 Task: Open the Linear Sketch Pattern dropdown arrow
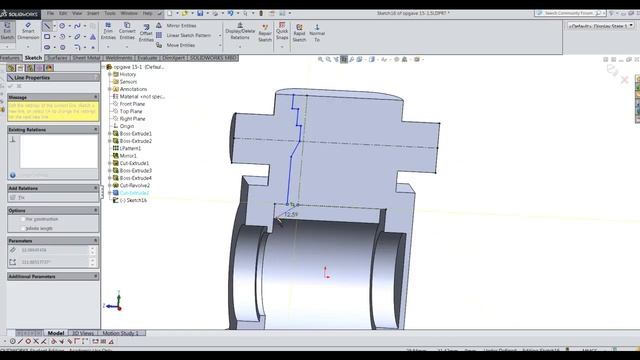[x=220, y=36]
